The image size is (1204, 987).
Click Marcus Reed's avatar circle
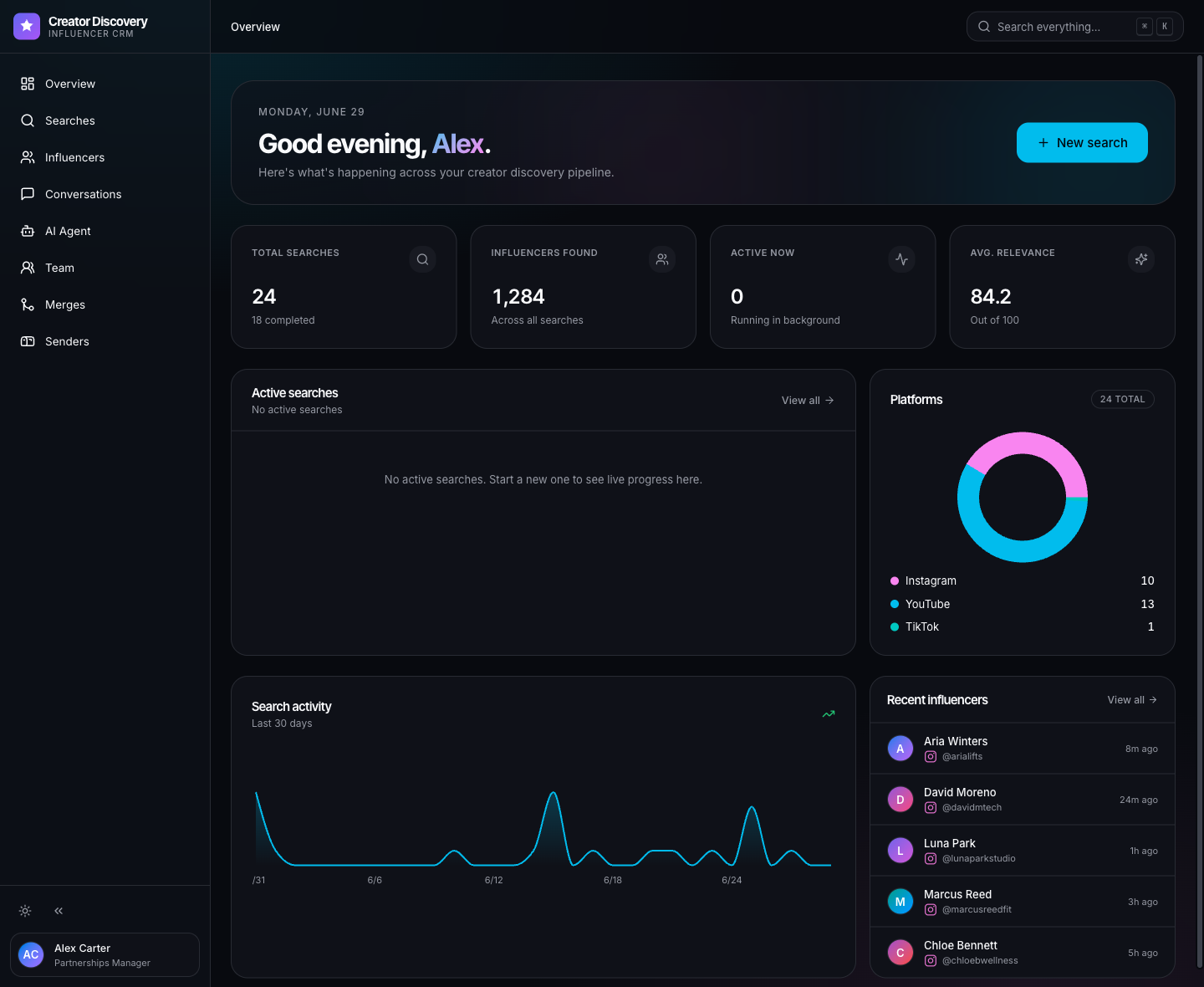900,902
